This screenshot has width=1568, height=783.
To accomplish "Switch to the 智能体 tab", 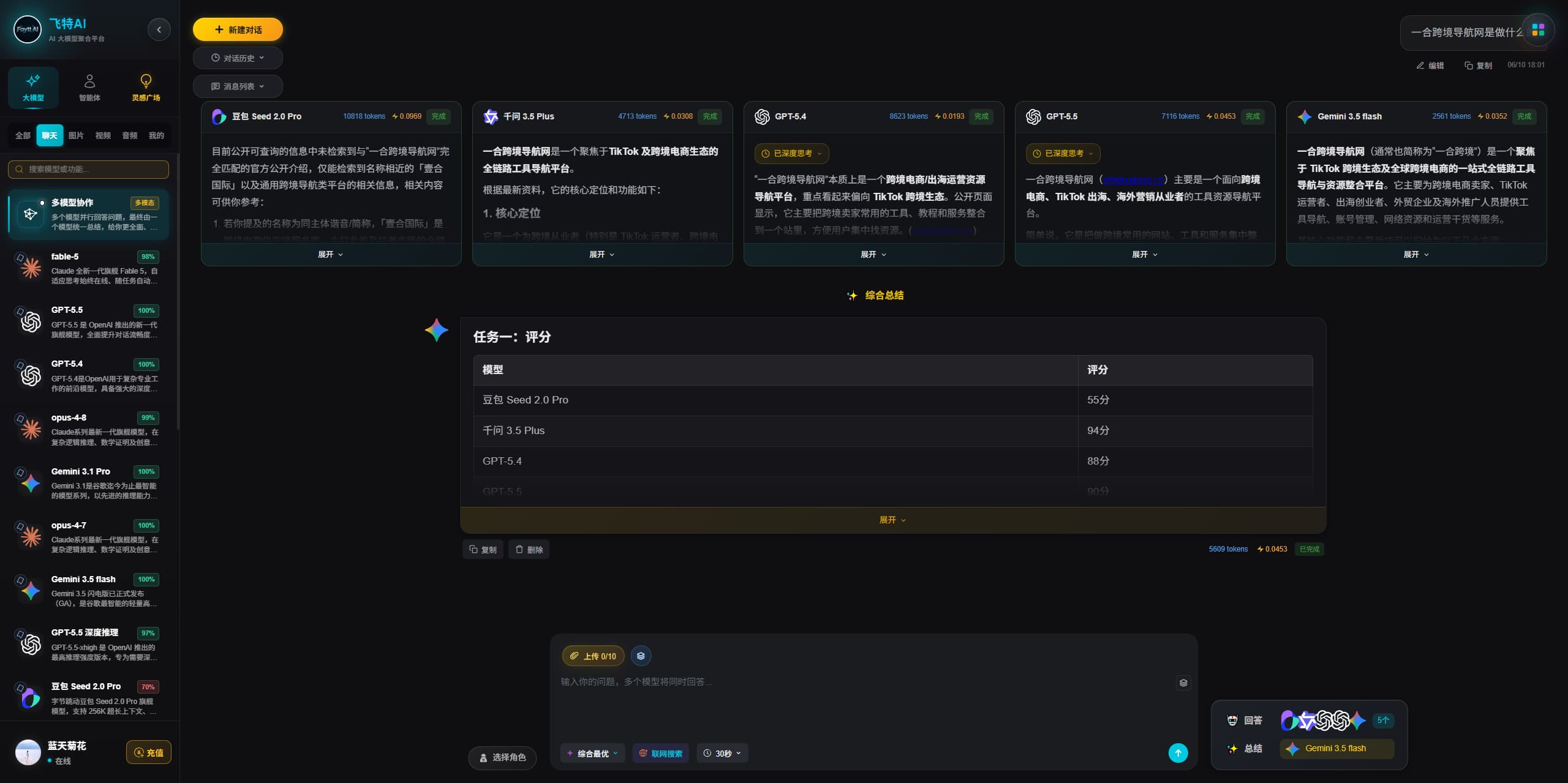I will pos(89,88).
